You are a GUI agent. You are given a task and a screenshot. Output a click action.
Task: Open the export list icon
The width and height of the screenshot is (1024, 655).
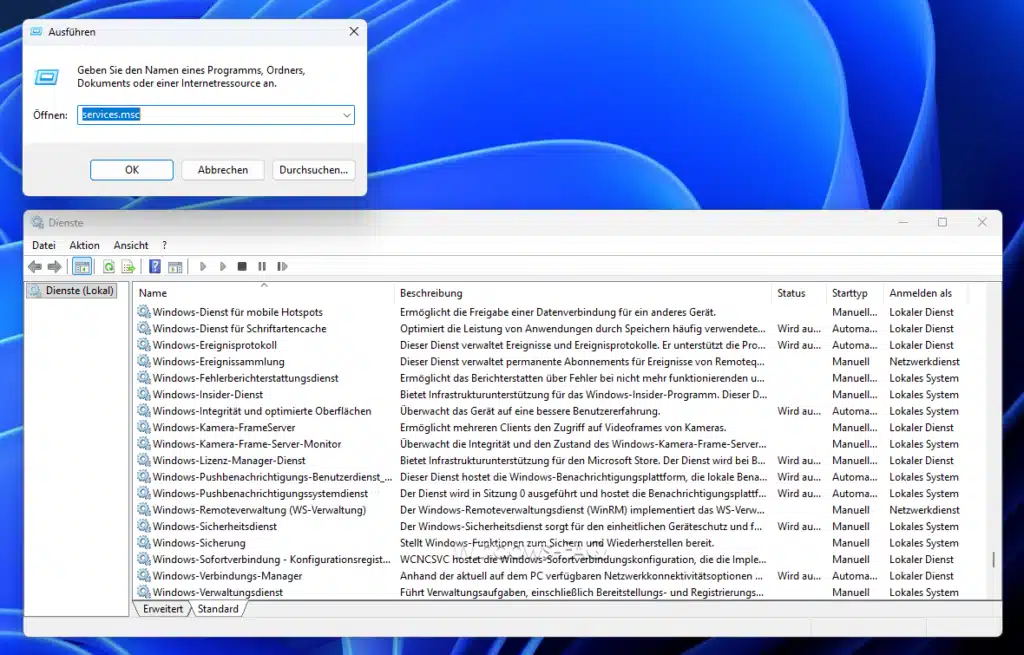[130, 266]
